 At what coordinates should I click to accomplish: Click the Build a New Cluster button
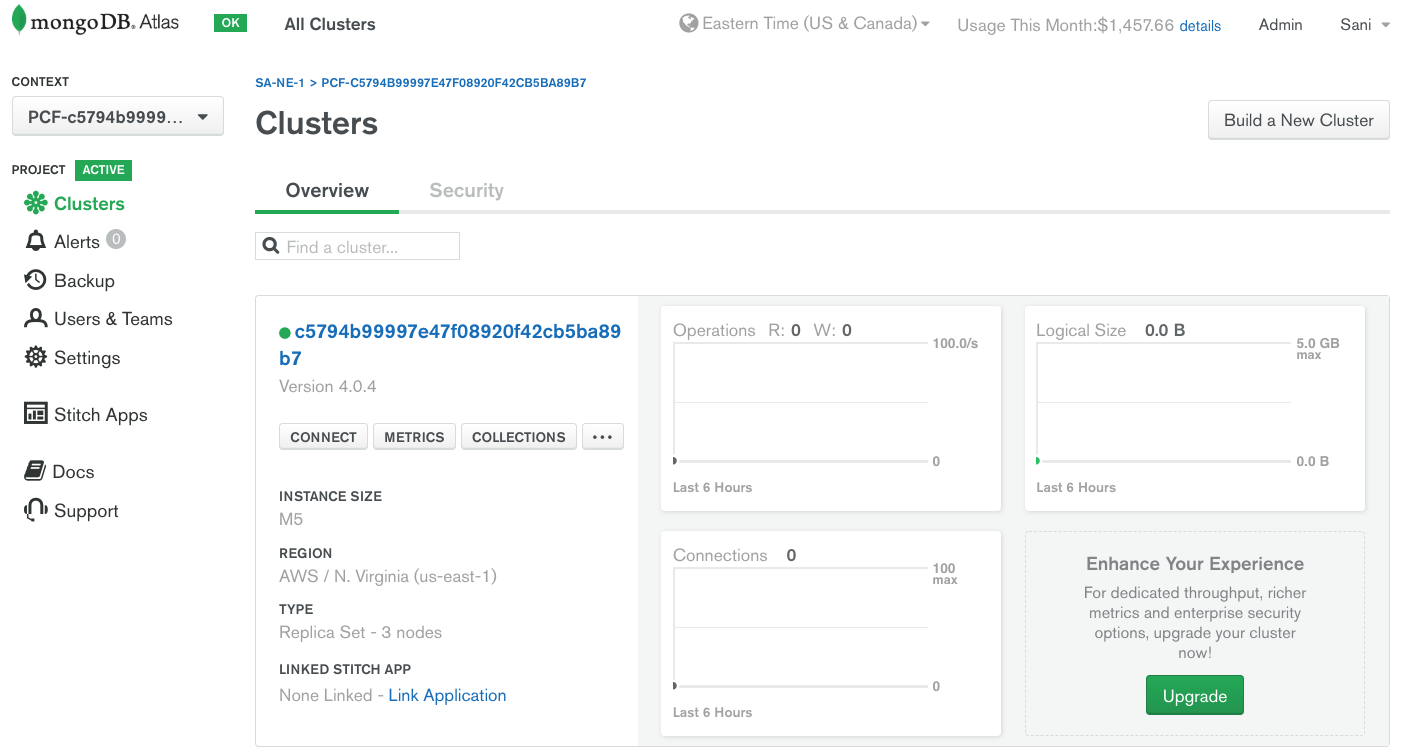tap(1298, 120)
